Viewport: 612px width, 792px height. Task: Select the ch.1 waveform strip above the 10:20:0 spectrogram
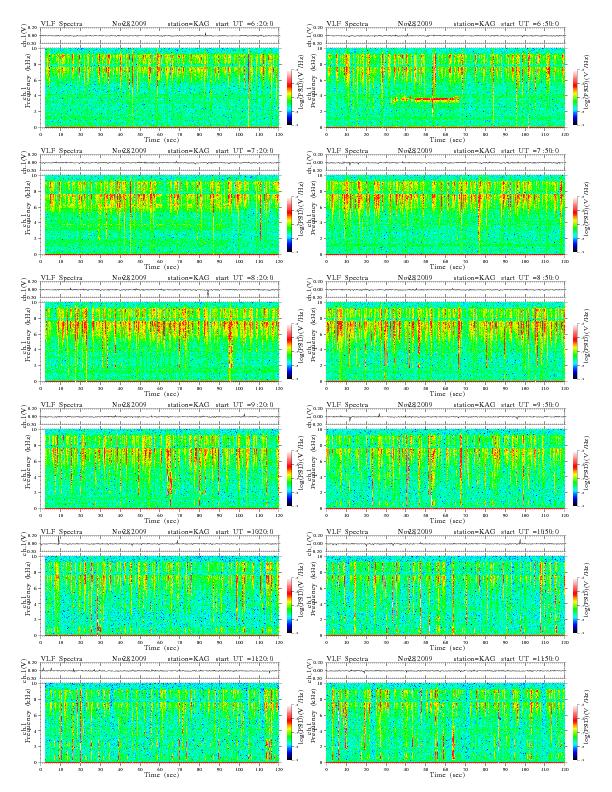pos(160,543)
